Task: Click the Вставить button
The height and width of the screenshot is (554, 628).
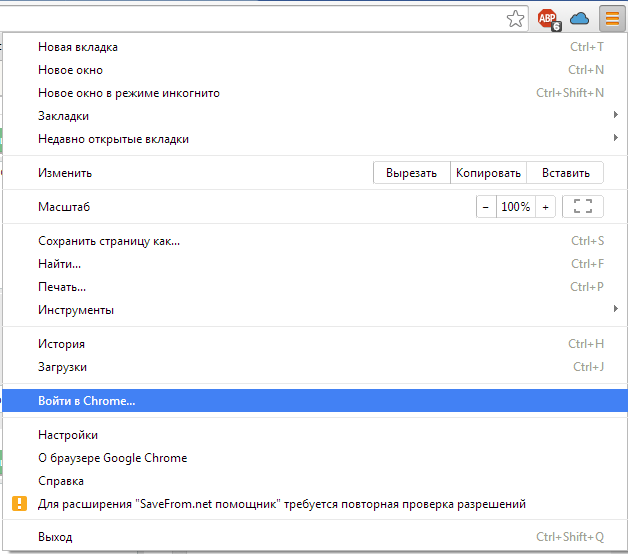Action: [x=565, y=173]
